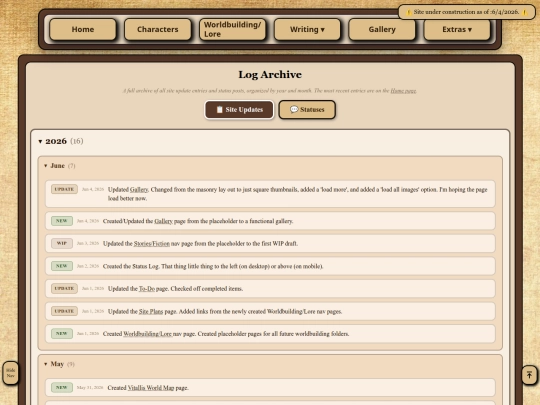The image size is (540, 405).
Task: Click the UPDATE badge on To-Do entry
Action: pyautogui.click(x=64, y=289)
